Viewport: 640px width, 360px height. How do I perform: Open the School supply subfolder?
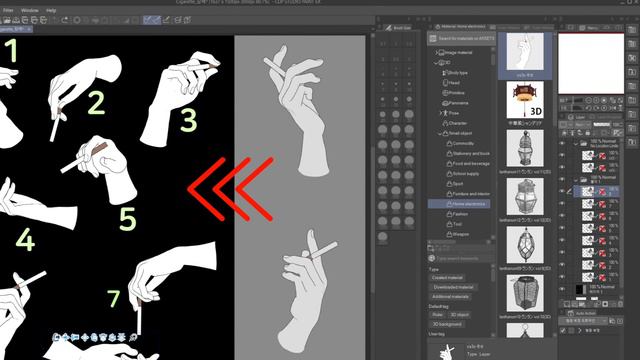[462, 173]
